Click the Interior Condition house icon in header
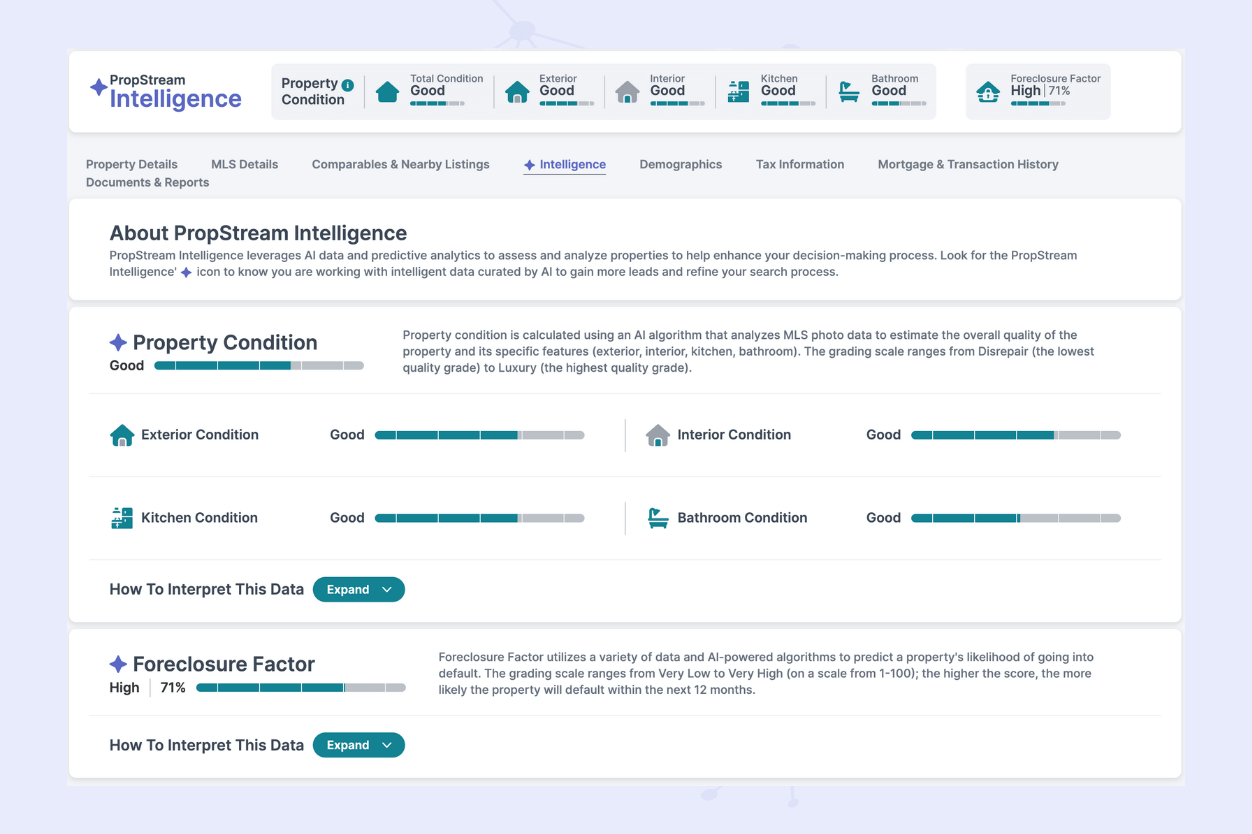The width and height of the screenshot is (1252, 834). point(628,91)
